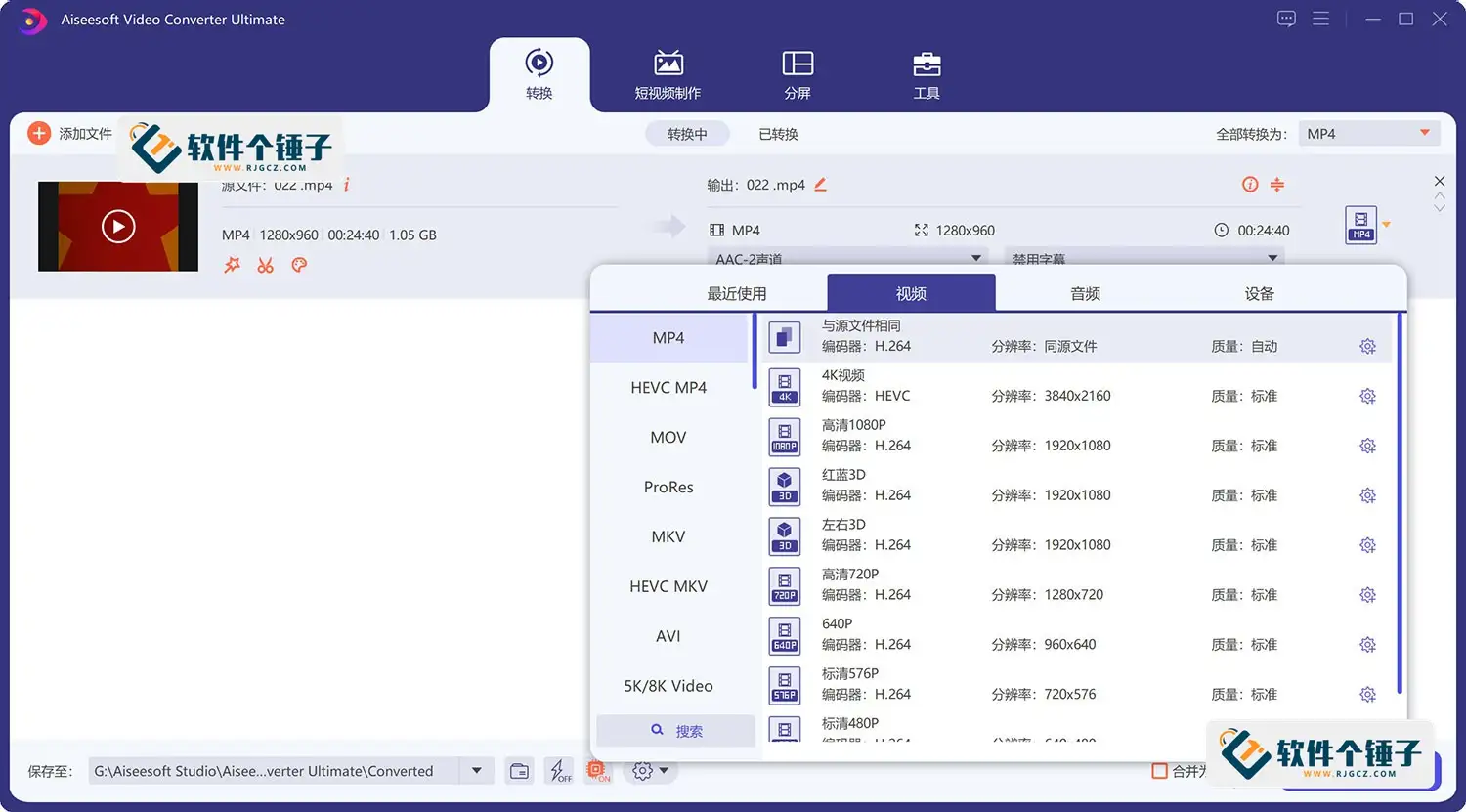
Task: Open the rename pencil next to 022.mp4
Action: pyautogui.click(x=820, y=184)
